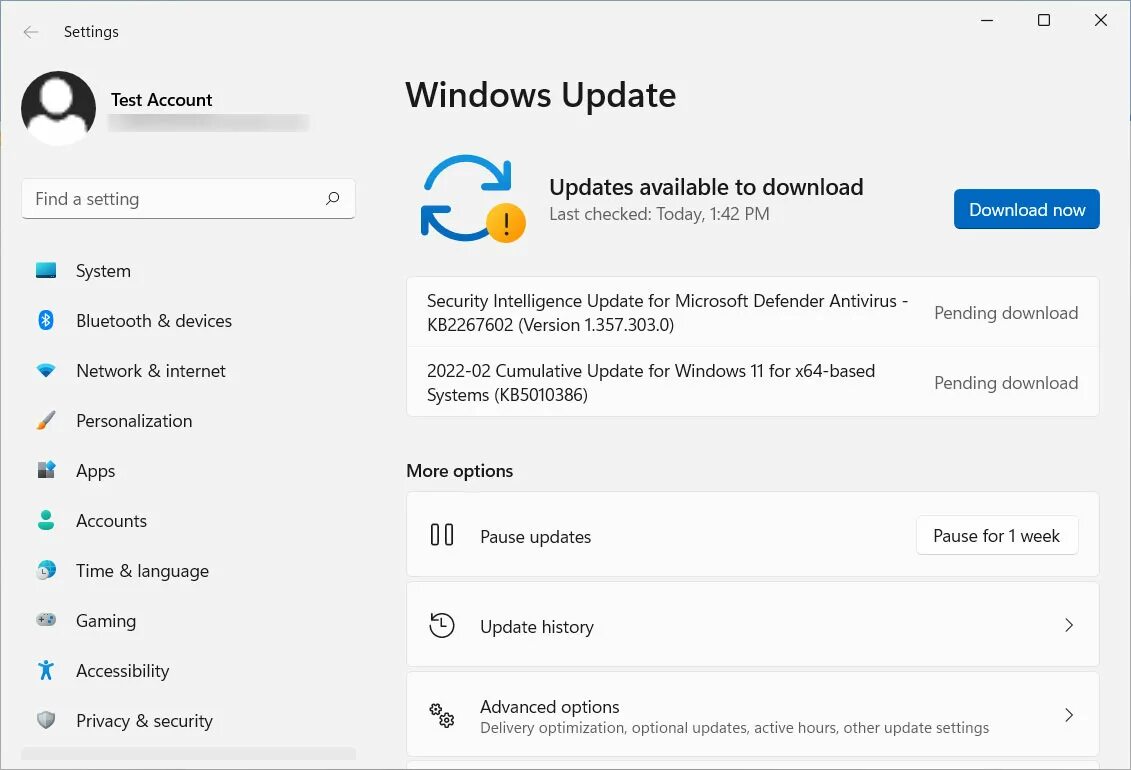The height and width of the screenshot is (770, 1131).
Task: Select Time & language in the sidebar
Action: tap(142, 570)
